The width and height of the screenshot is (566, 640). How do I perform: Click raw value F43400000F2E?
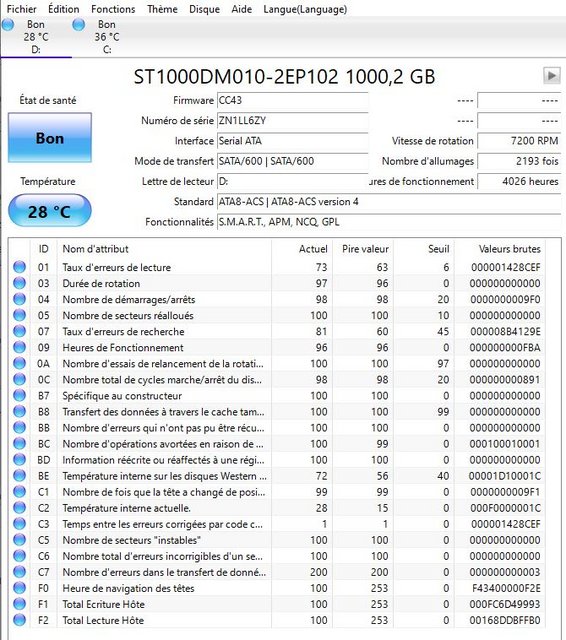[x=506, y=588]
